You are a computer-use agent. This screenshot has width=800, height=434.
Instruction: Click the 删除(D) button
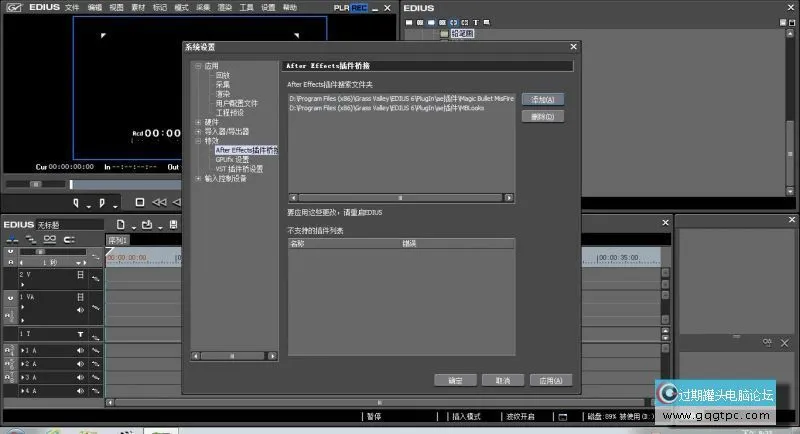(x=543, y=117)
